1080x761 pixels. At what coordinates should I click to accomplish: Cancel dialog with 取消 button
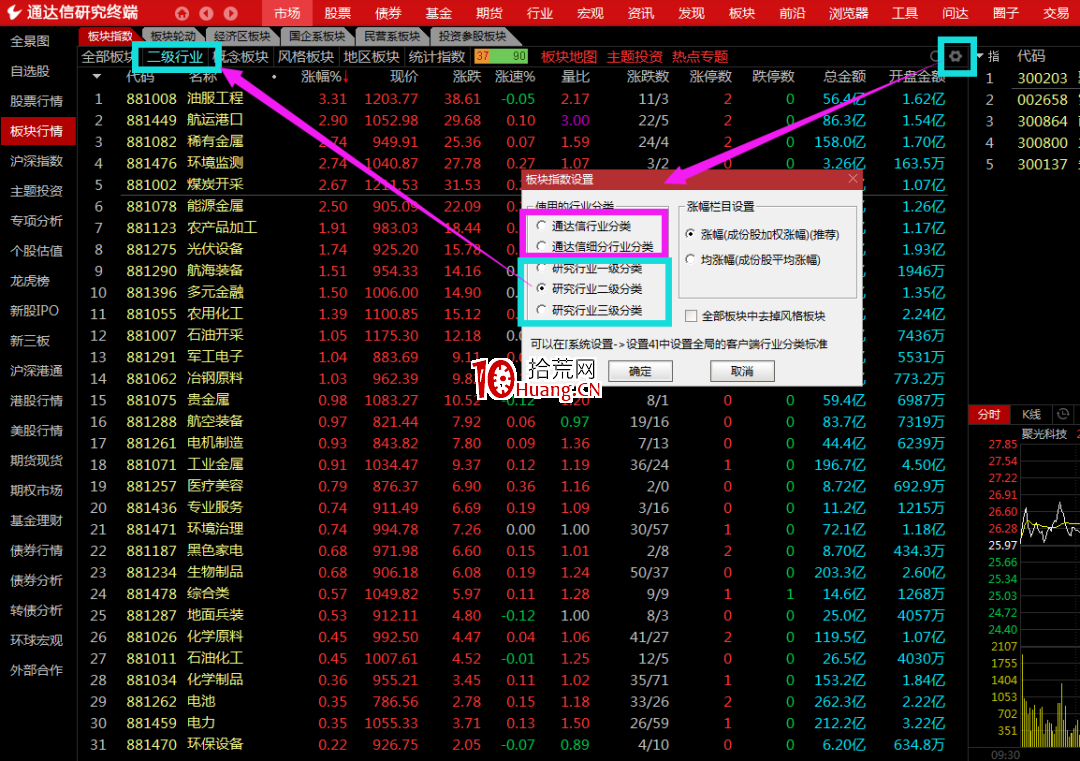(742, 371)
